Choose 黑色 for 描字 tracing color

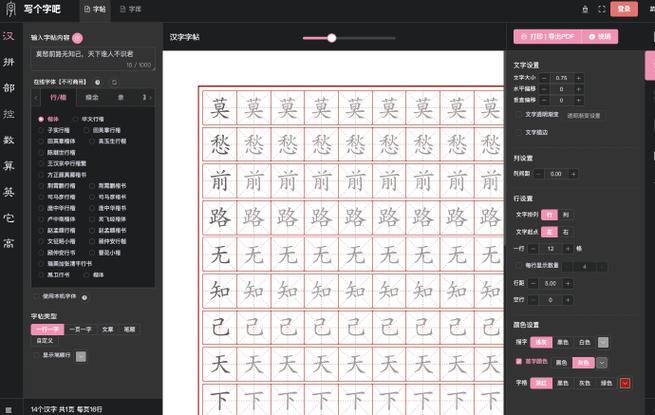(x=563, y=342)
